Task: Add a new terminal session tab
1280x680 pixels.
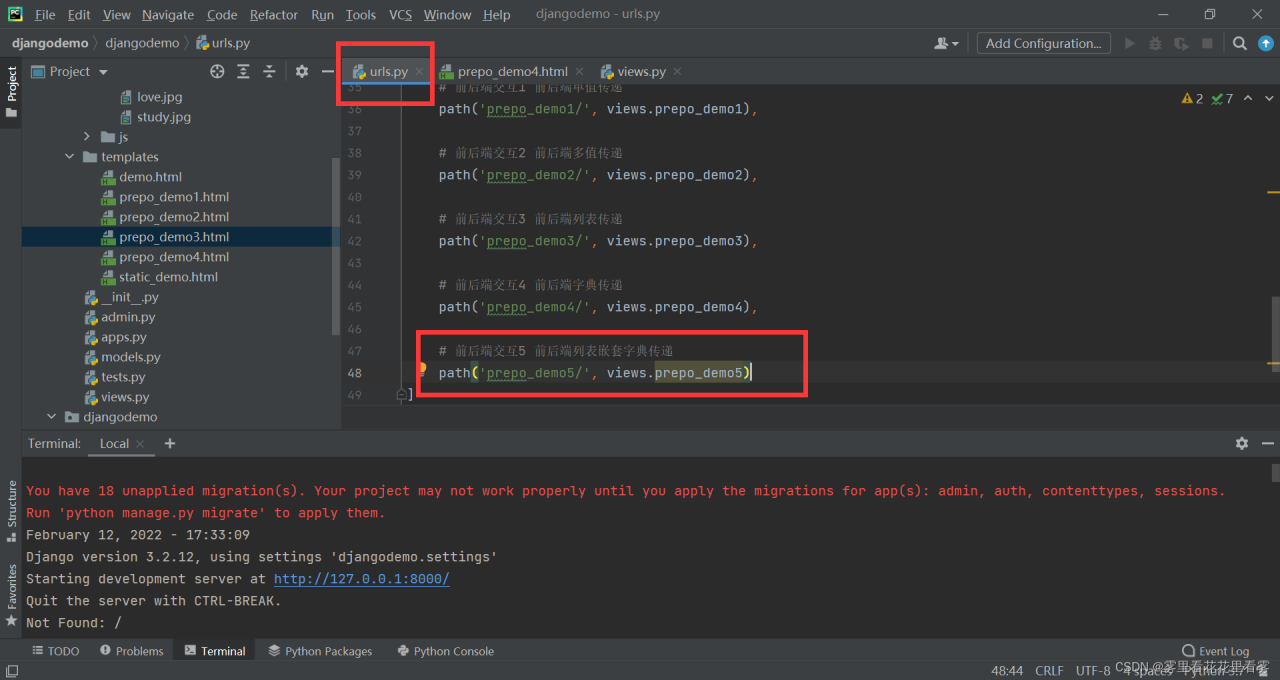Action: click(x=170, y=443)
